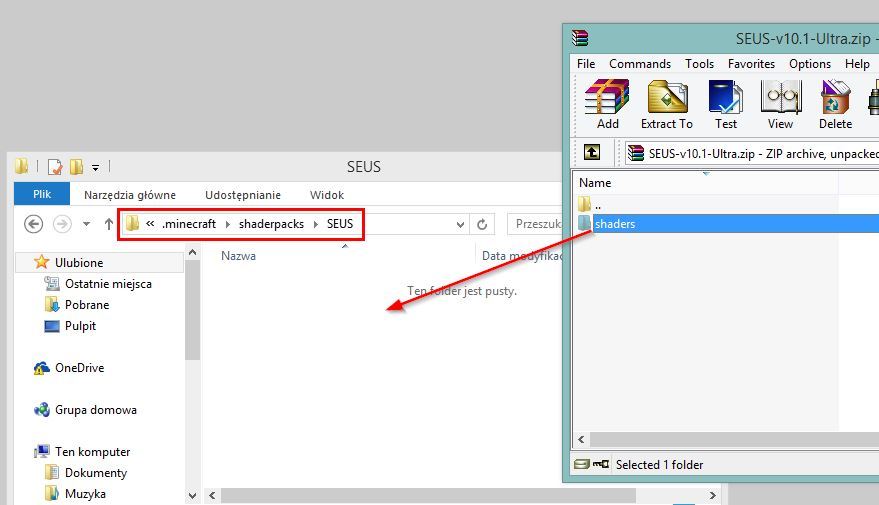Open the File menu in WinRAR

pyautogui.click(x=586, y=64)
